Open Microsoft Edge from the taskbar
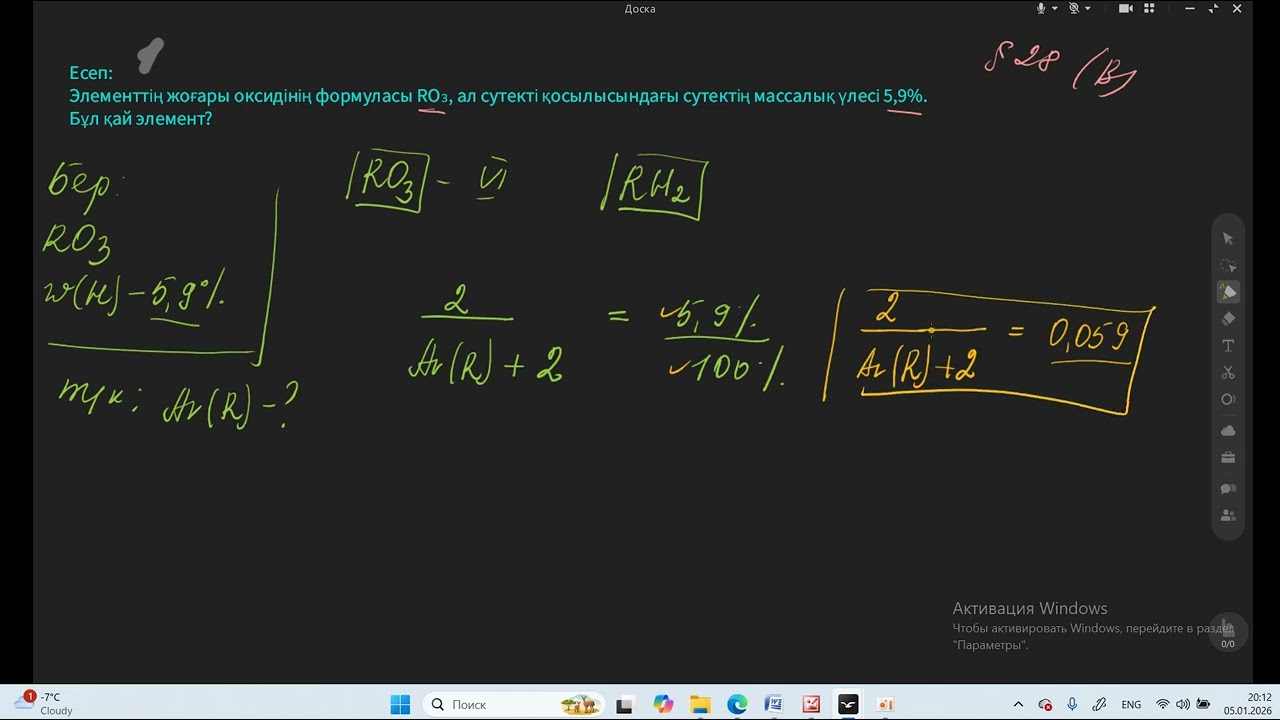This screenshot has width=1280, height=720. pos(737,704)
